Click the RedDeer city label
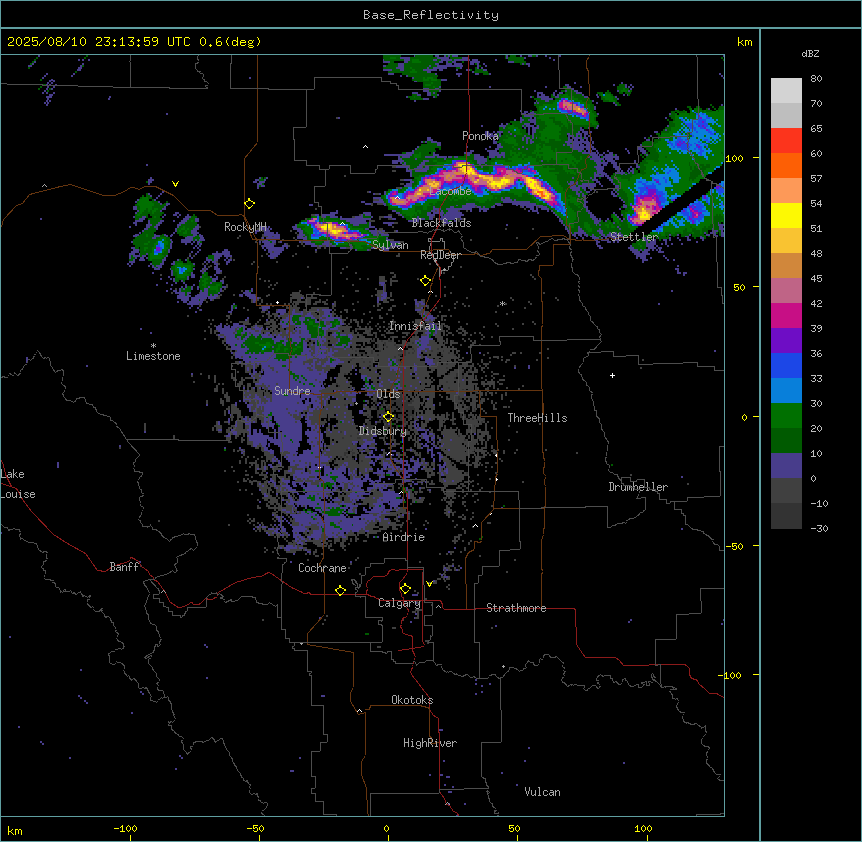 [440, 255]
